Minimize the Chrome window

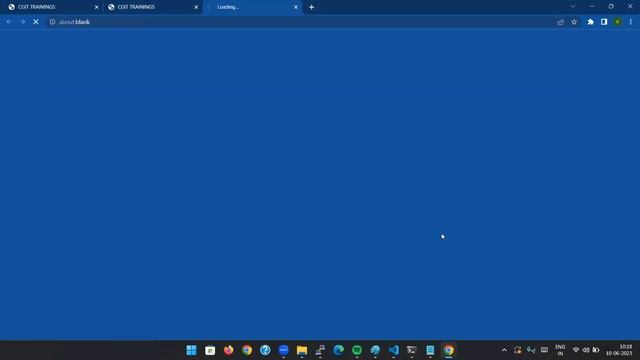[x=592, y=7]
